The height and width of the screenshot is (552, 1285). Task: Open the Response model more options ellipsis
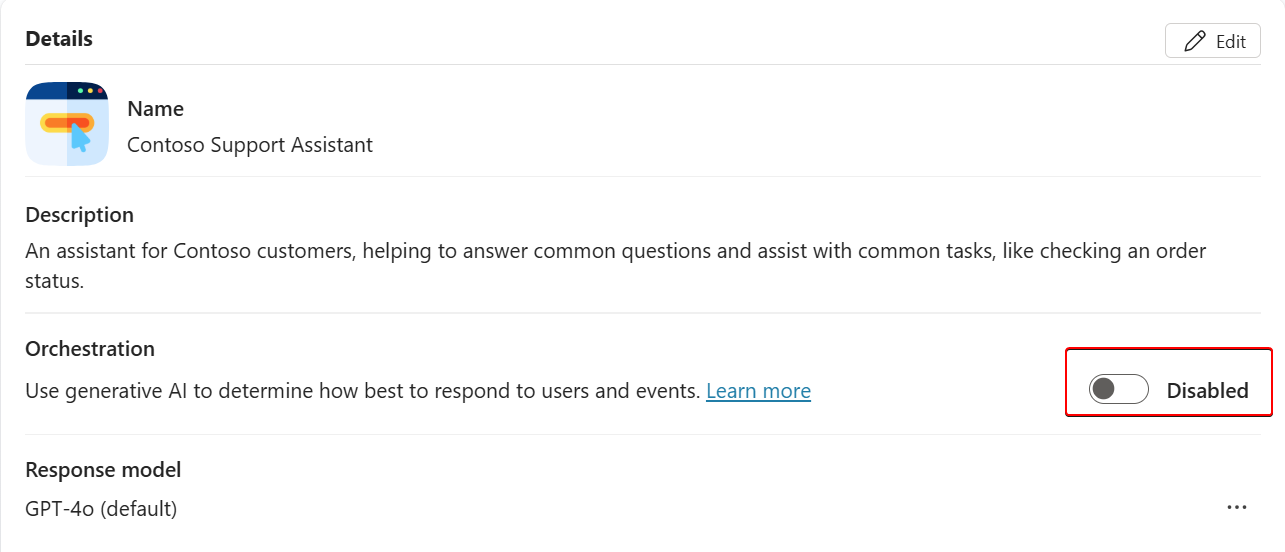[1237, 508]
